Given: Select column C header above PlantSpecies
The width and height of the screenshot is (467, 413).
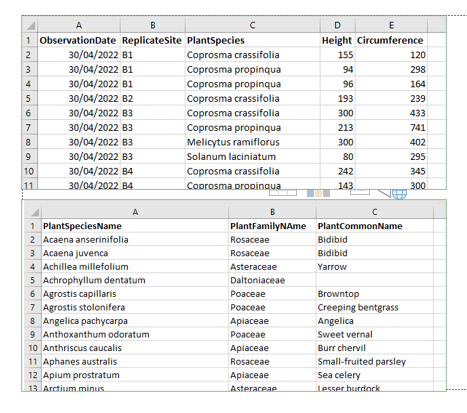Looking at the screenshot, I should [x=252, y=25].
